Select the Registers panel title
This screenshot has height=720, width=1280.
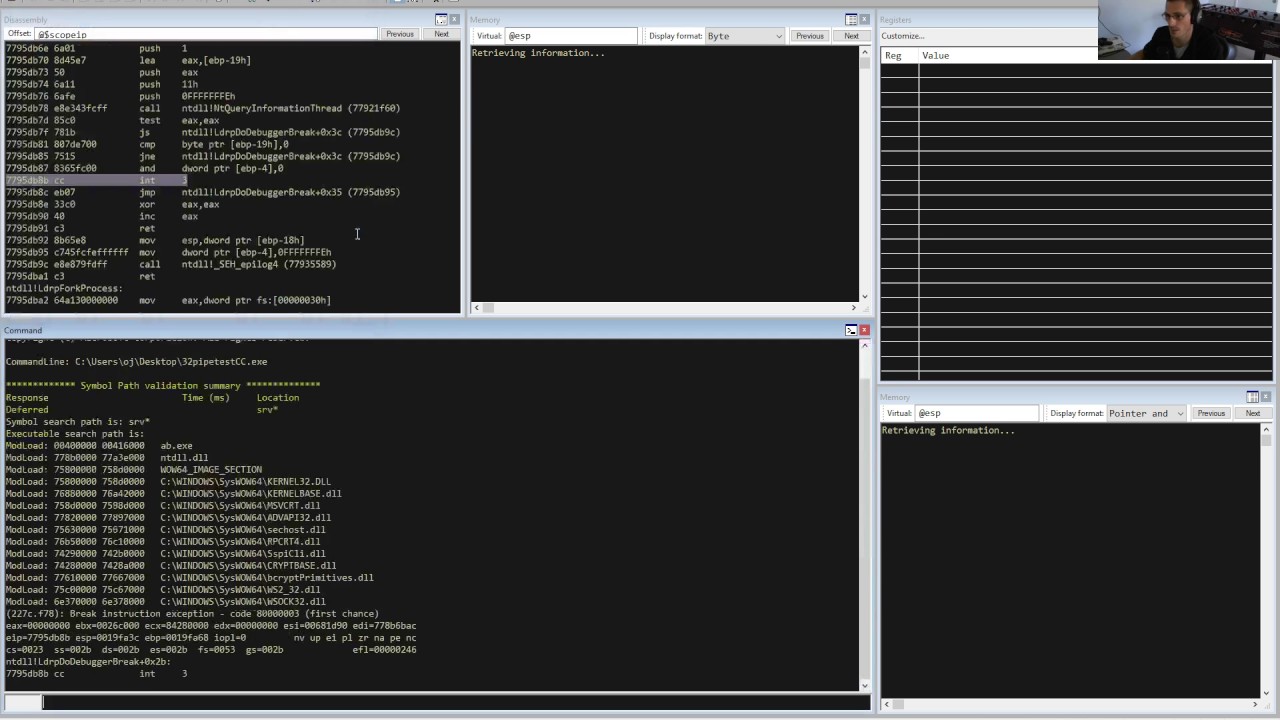(x=896, y=20)
